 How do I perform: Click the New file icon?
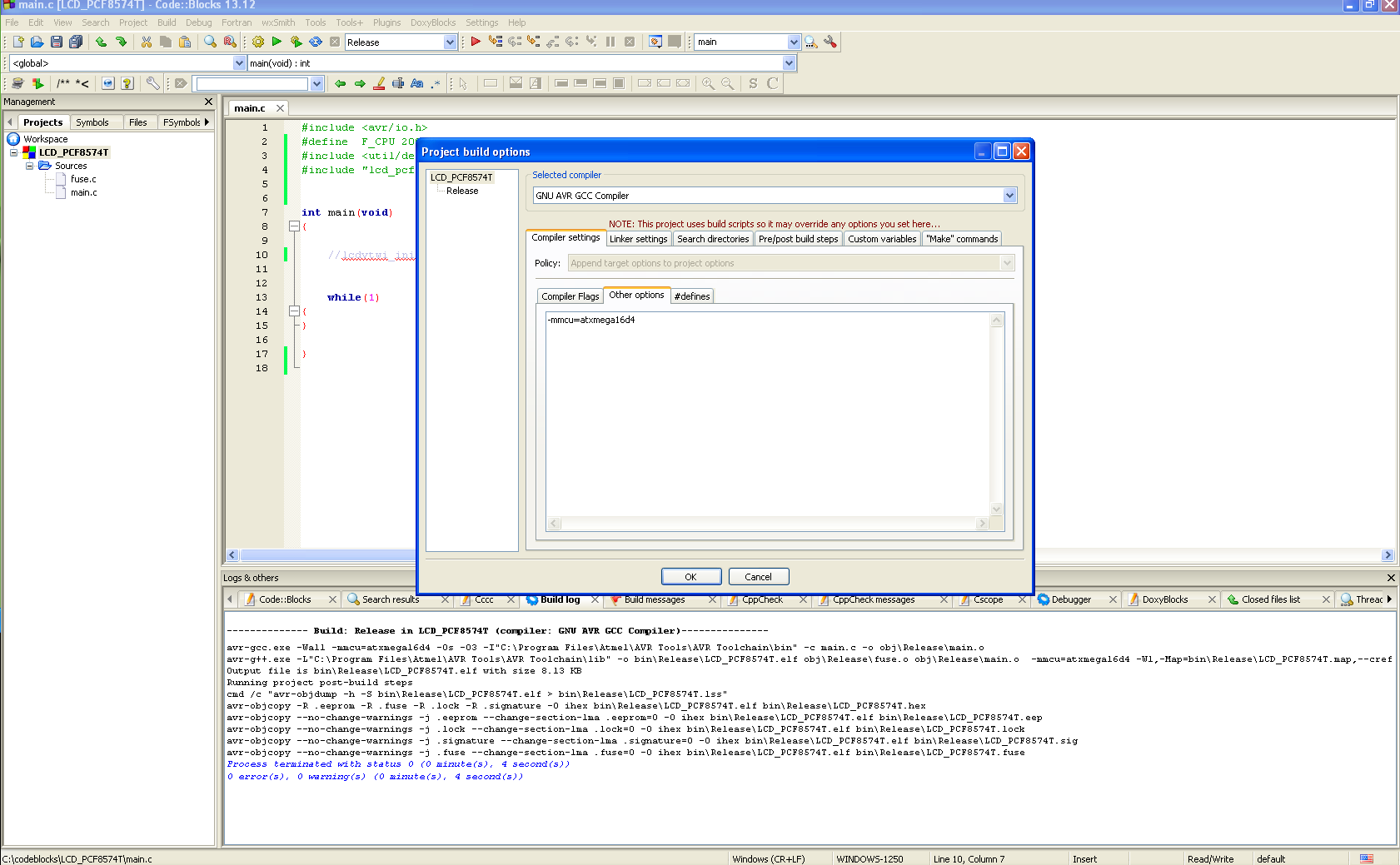point(18,42)
